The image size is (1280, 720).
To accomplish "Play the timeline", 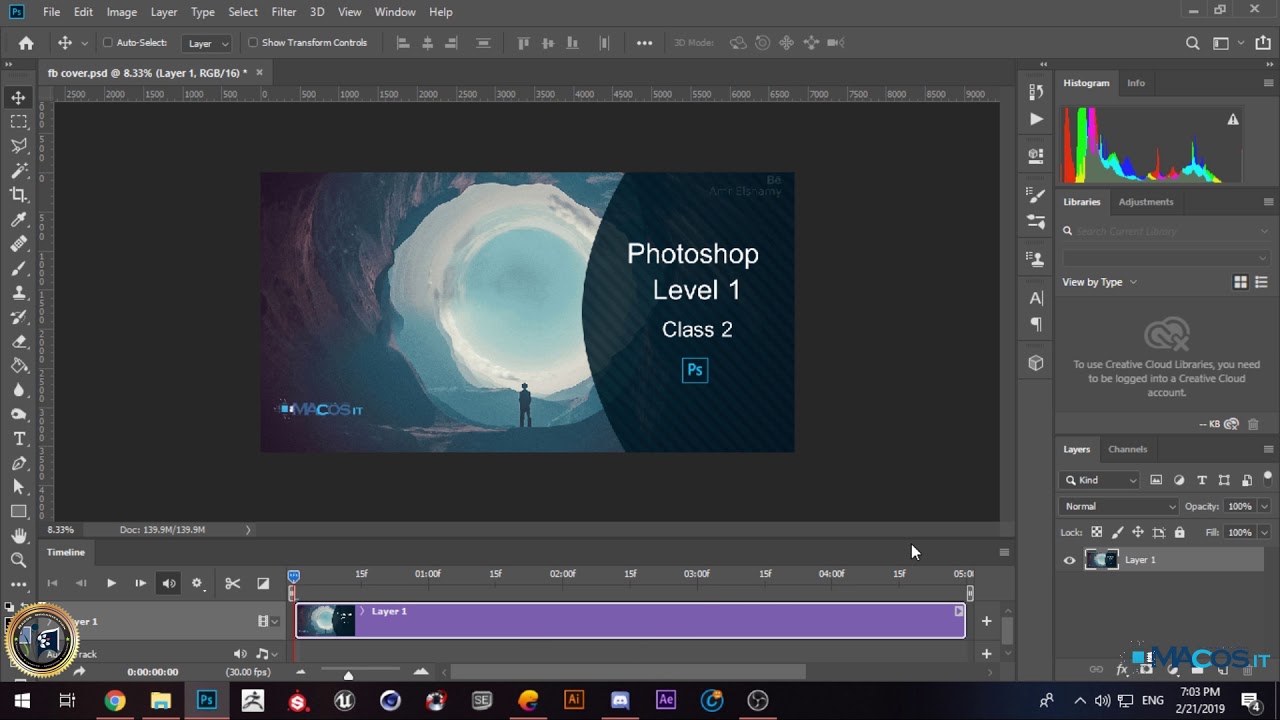I will [111, 583].
